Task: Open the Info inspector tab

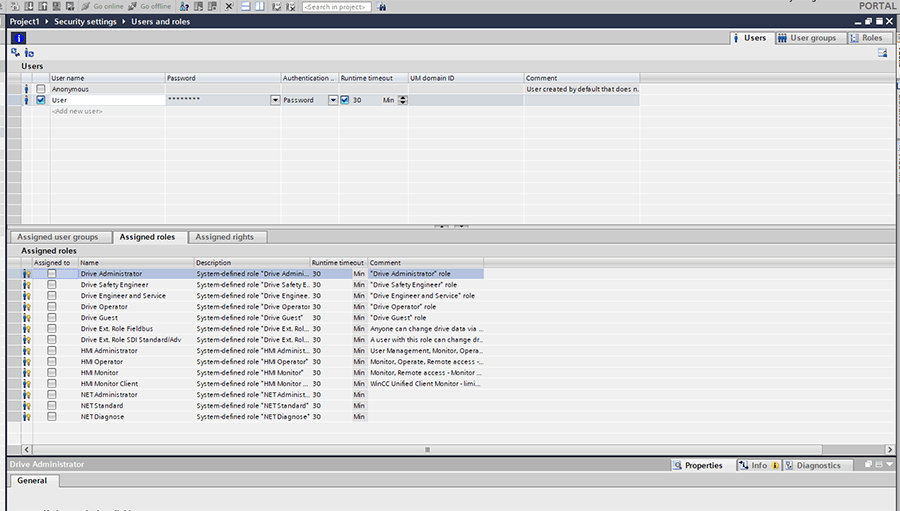Action: click(759, 466)
